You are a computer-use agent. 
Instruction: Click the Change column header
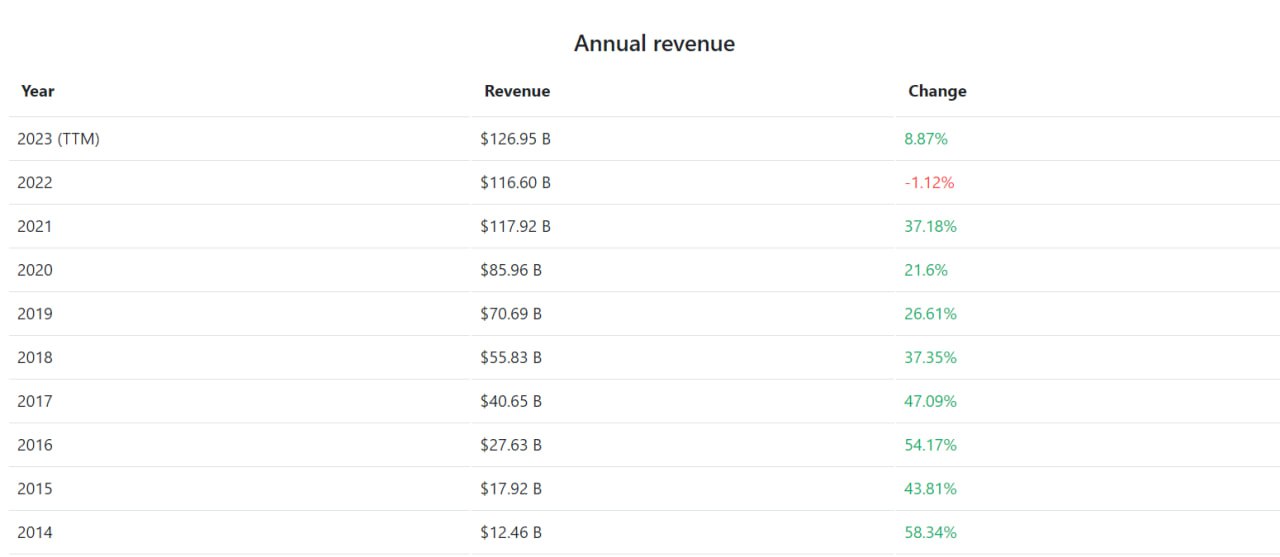pos(937,91)
